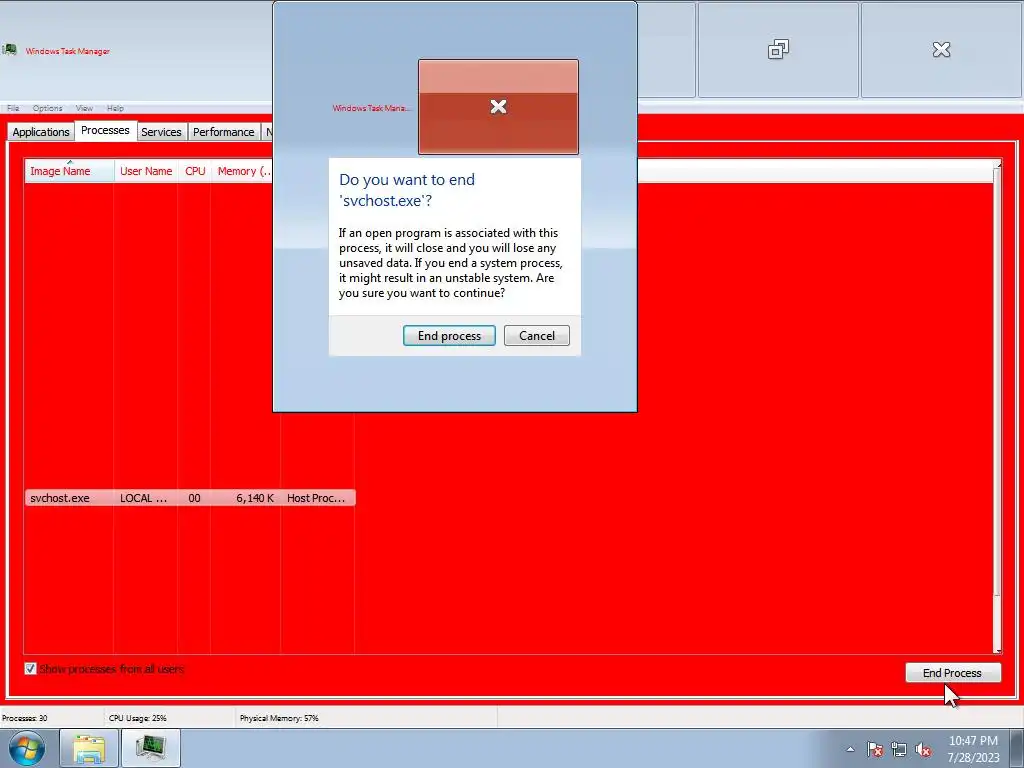Click the LOCAL user name cell
The width and height of the screenshot is (1024, 768).
144,498
